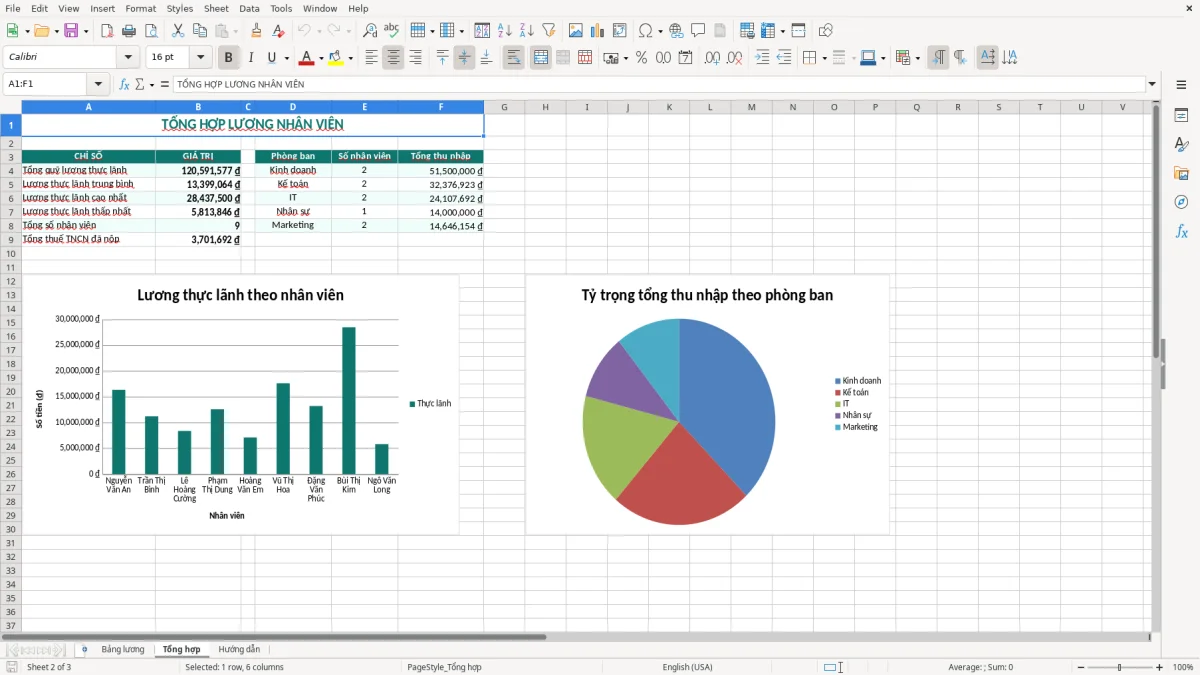The image size is (1200, 675).
Task: Toggle Underline formatting
Action: tap(271, 58)
